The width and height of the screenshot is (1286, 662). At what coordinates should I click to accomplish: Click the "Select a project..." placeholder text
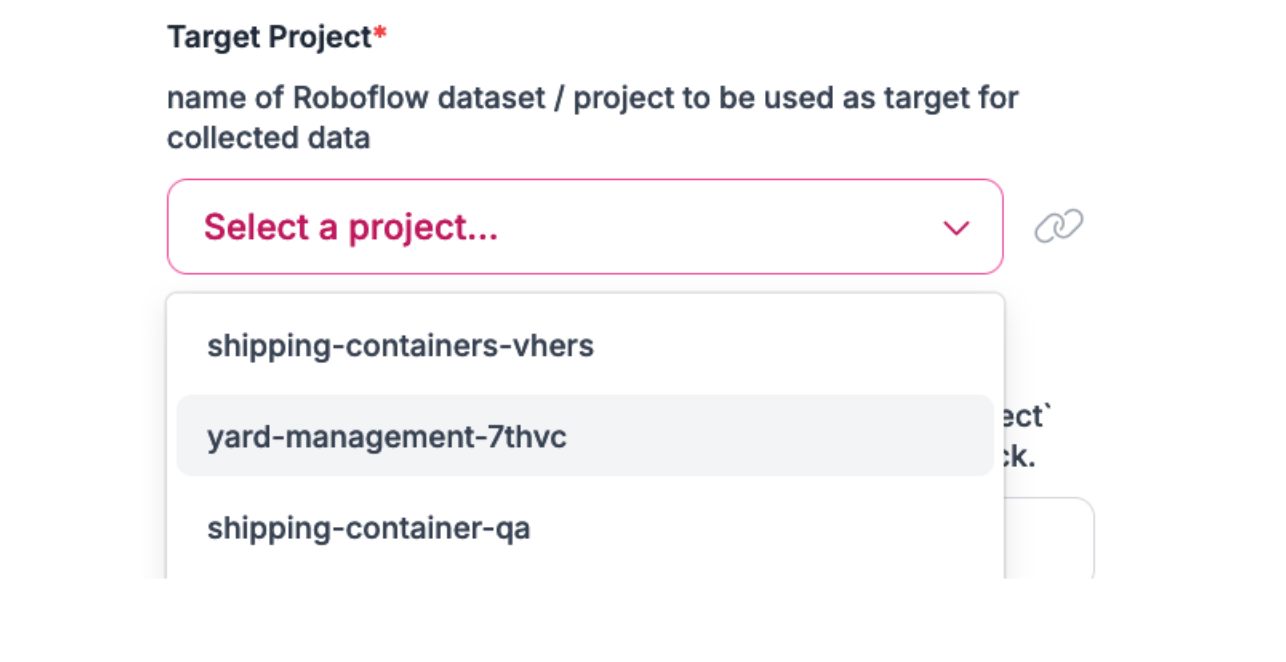point(350,228)
